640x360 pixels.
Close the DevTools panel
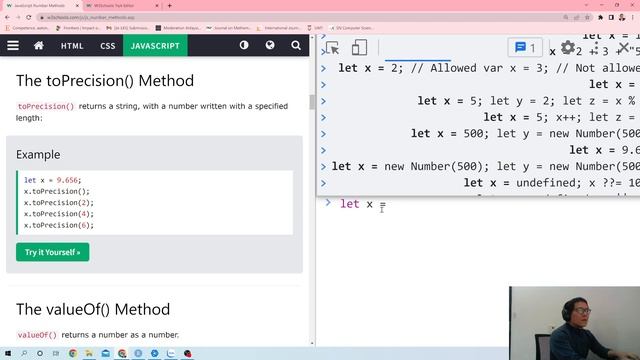click(x=623, y=48)
